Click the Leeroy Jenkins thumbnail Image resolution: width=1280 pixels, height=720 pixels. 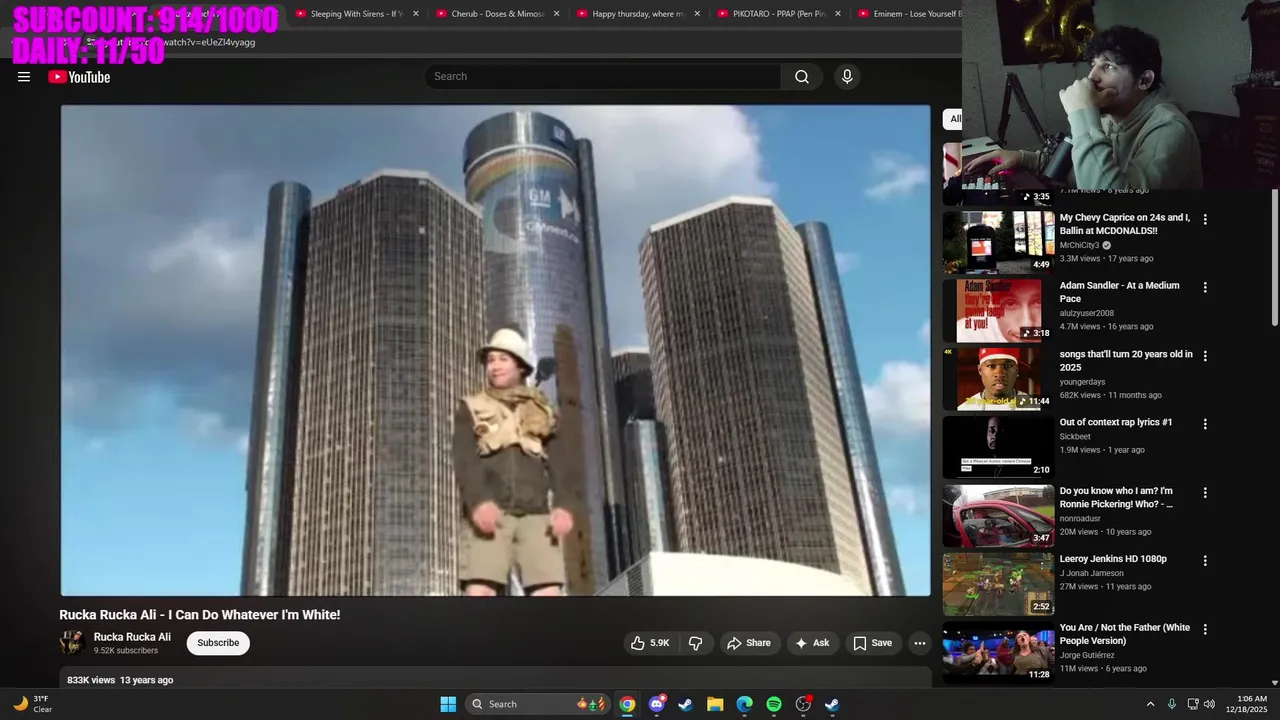[998, 584]
